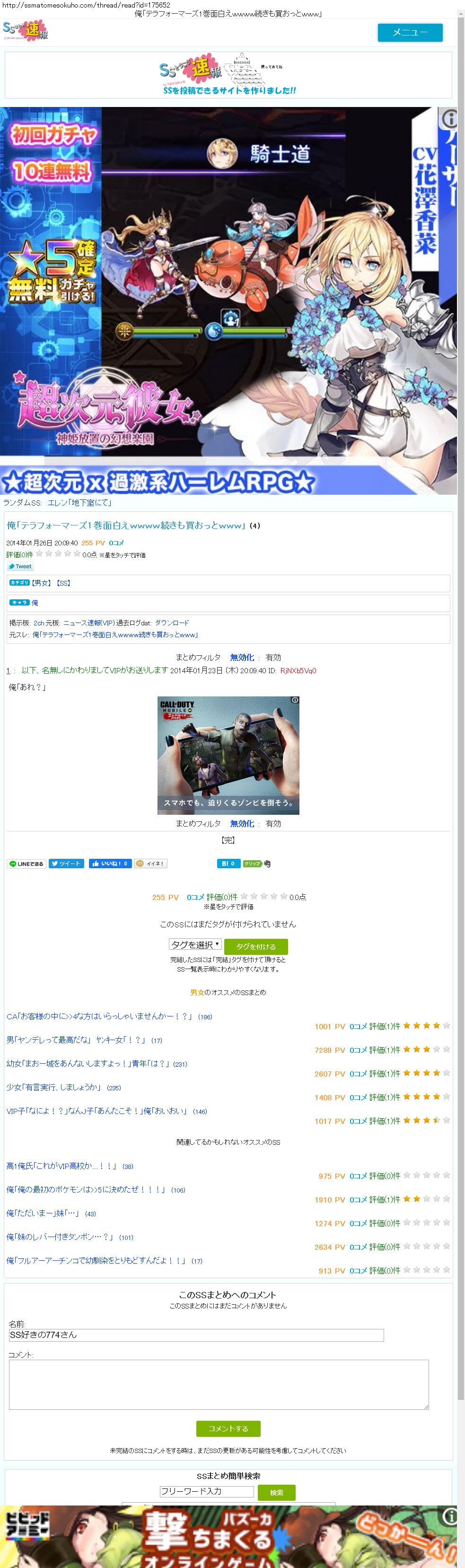Click the mixi イイネ! button
This screenshot has height=1568, width=465.
pos(150,863)
